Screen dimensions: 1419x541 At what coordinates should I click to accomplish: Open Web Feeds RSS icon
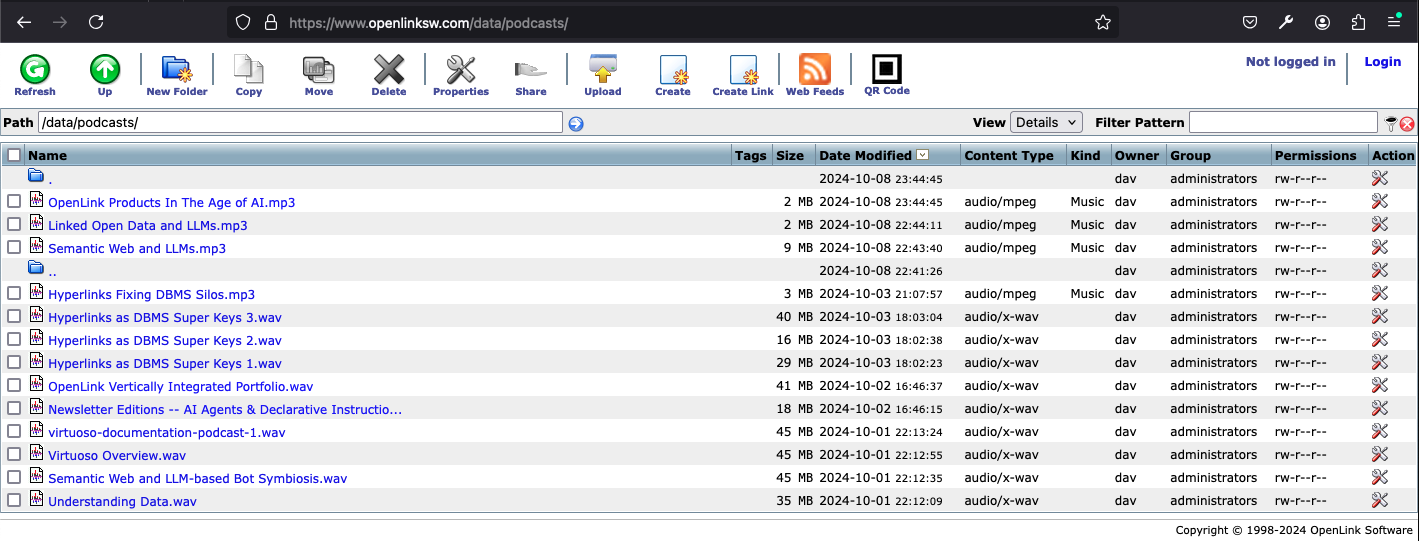point(815,69)
